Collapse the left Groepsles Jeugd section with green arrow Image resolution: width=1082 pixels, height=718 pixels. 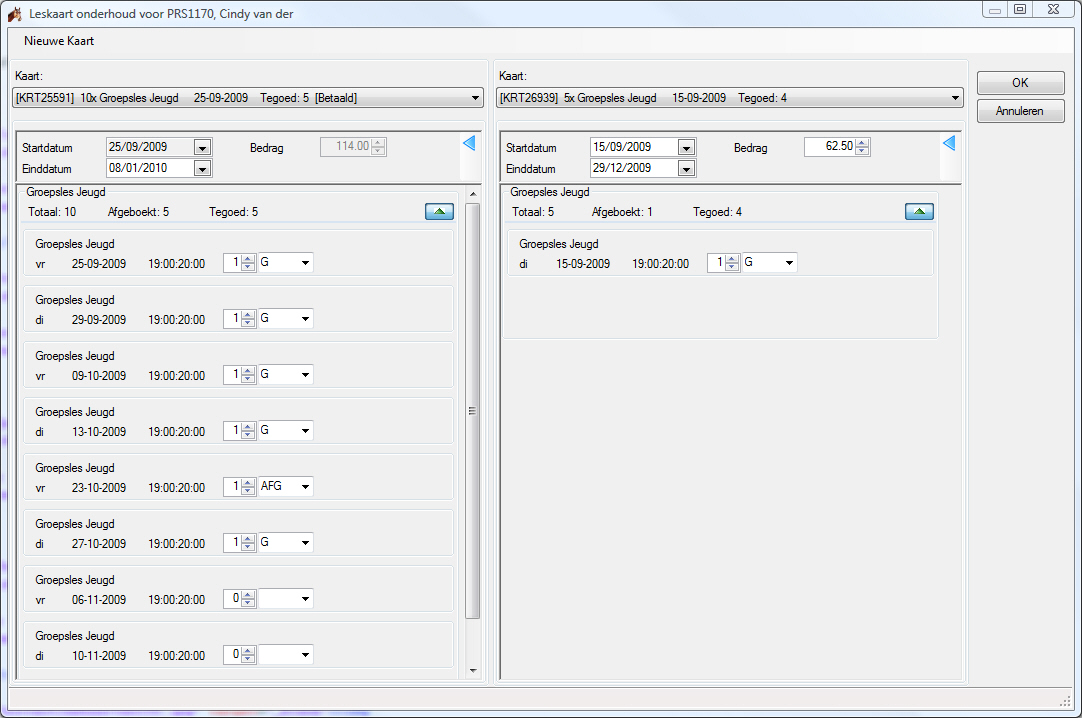coord(440,211)
